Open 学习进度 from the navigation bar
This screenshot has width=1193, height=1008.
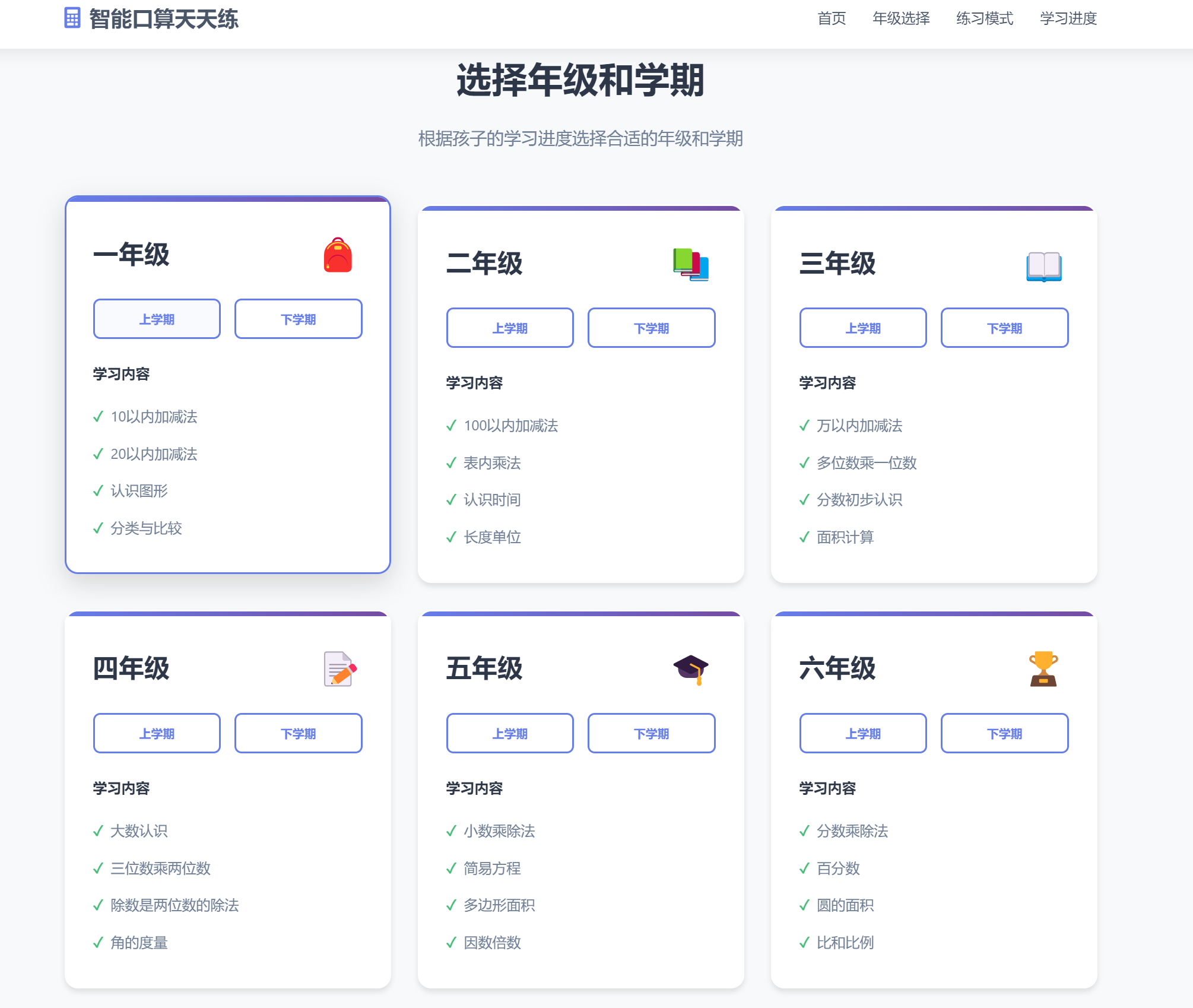coord(1068,18)
